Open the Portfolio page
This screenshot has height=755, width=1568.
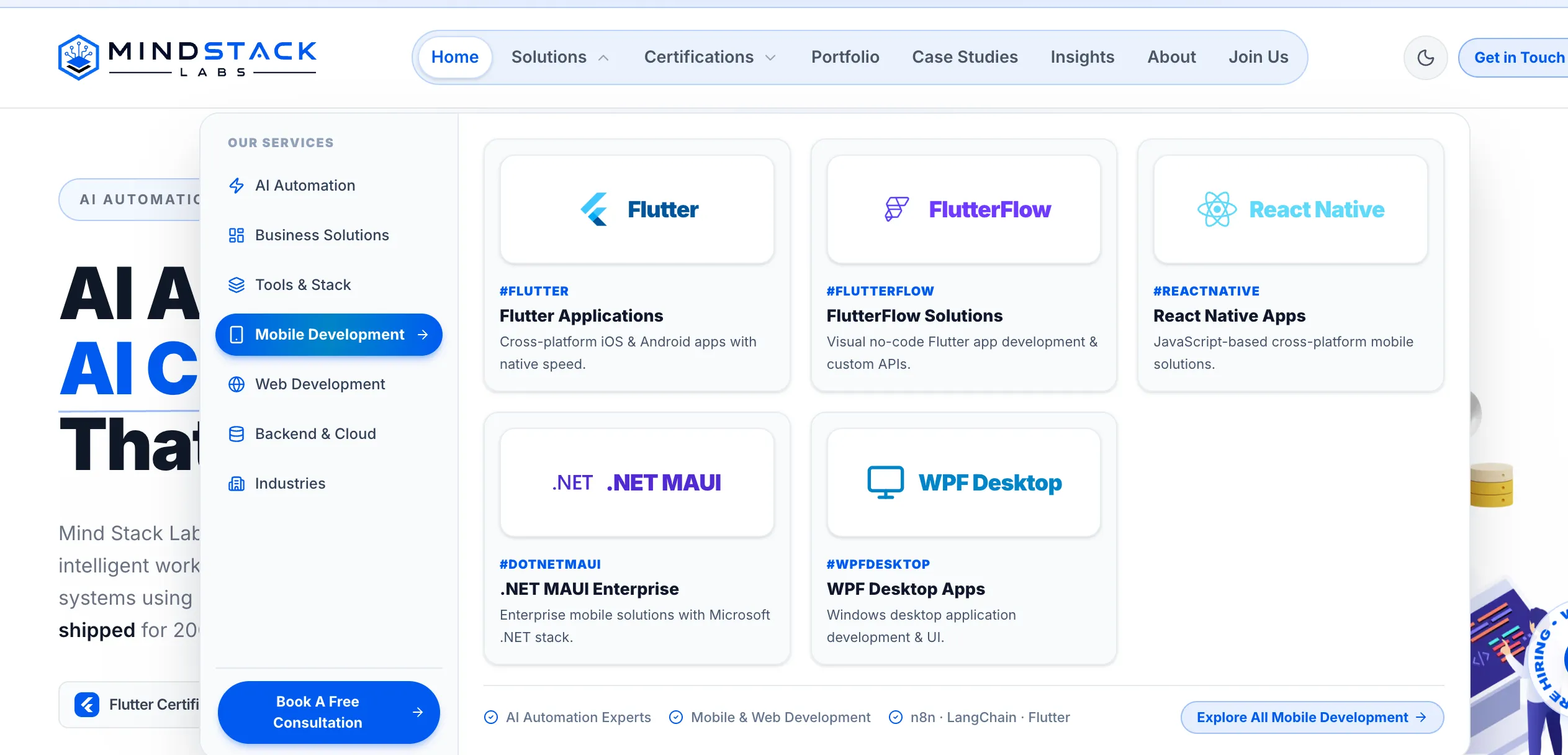point(845,57)
